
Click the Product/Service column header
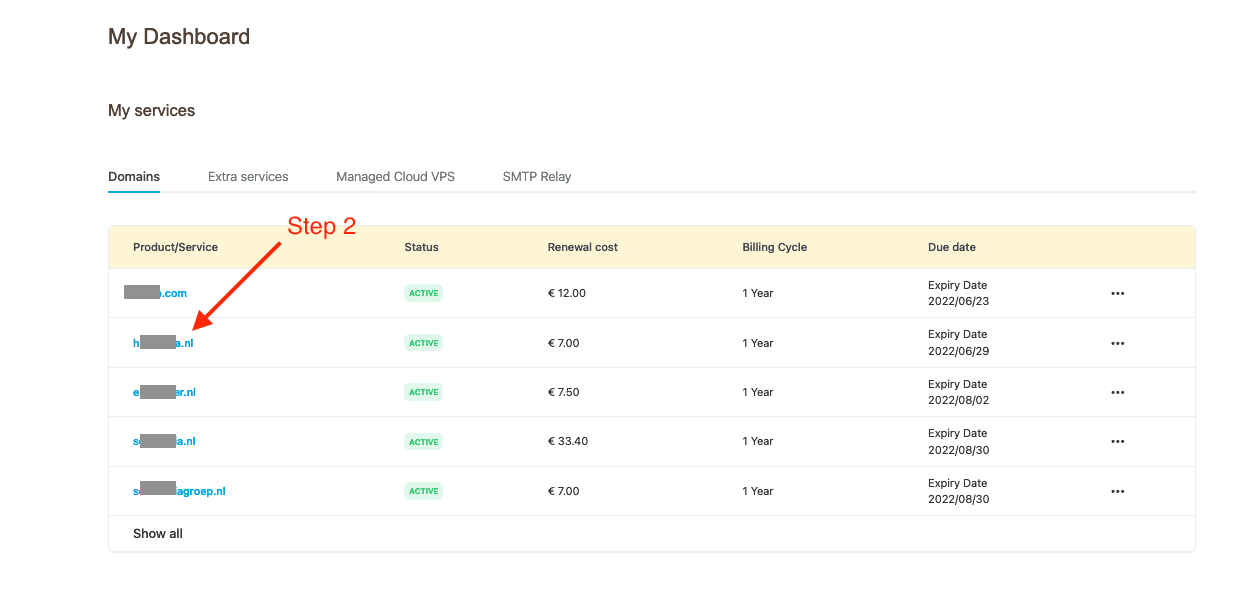click(x=175, y=247)
